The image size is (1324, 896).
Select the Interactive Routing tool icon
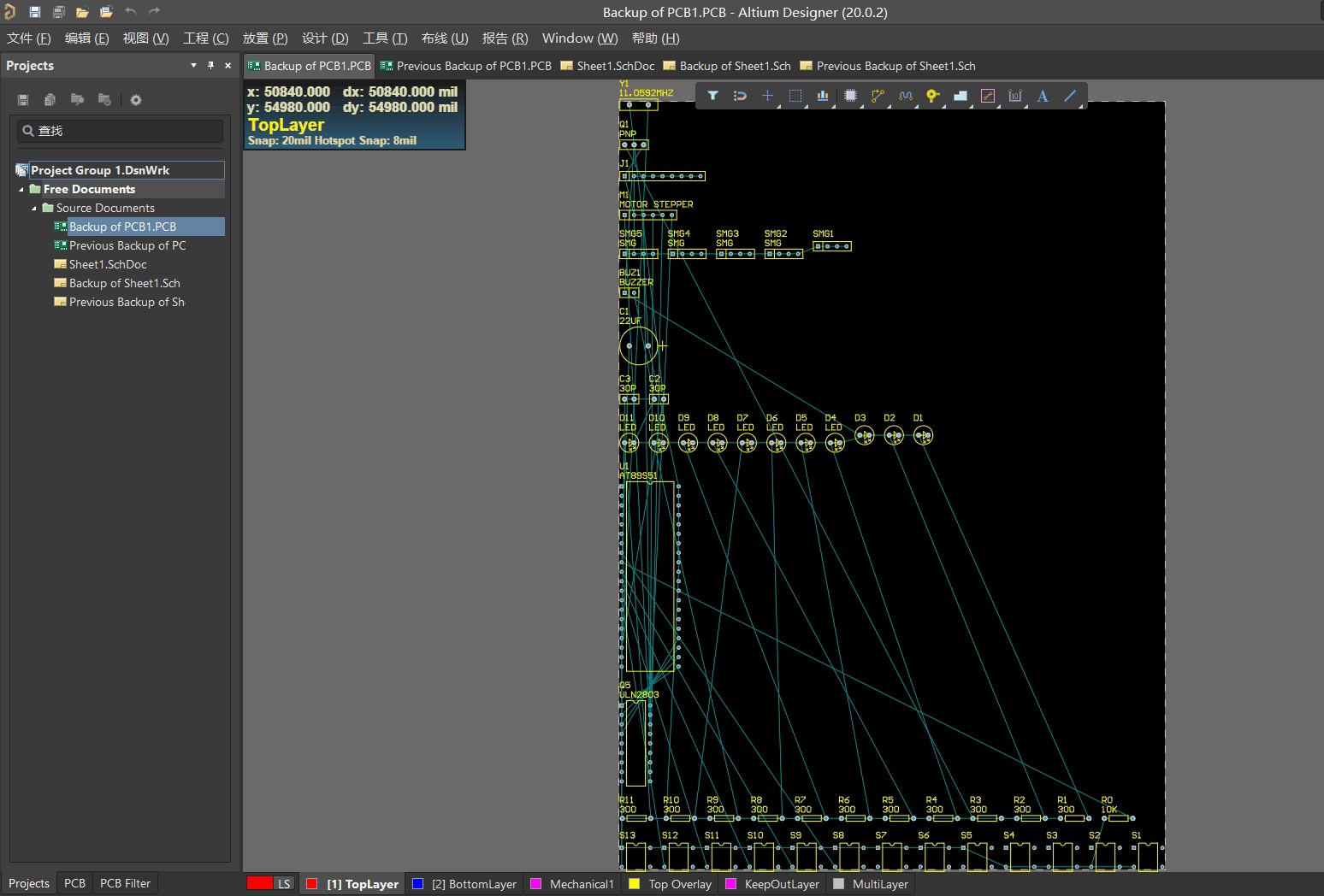tap(878, 96)
